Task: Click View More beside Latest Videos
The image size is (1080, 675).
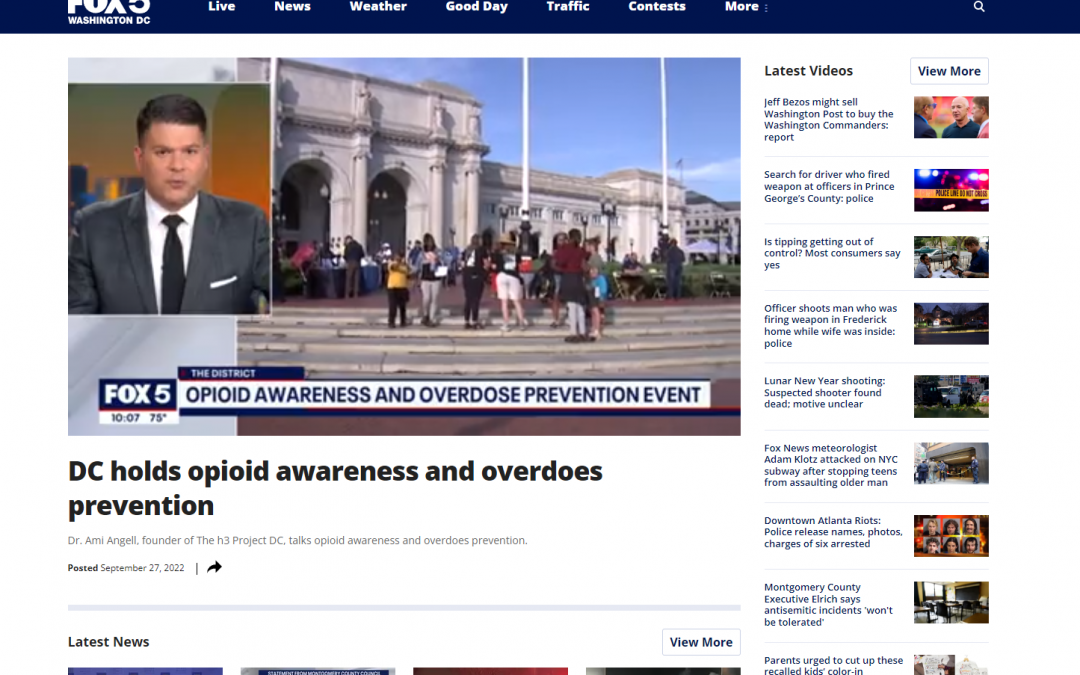Action: tap(948, 71)
